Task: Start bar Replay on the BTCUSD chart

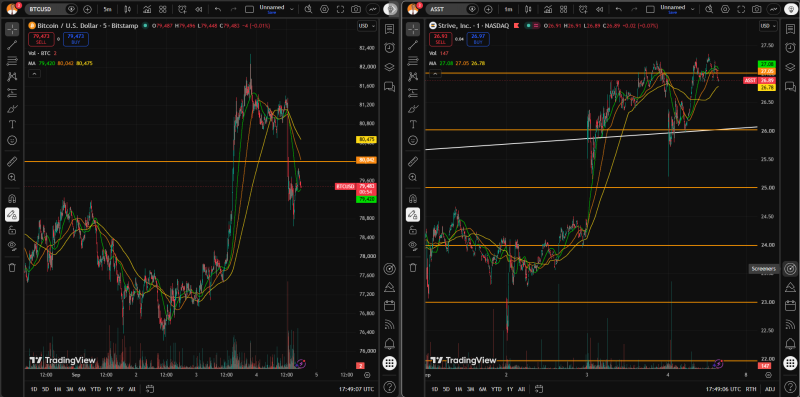Action: pos(198,9)
